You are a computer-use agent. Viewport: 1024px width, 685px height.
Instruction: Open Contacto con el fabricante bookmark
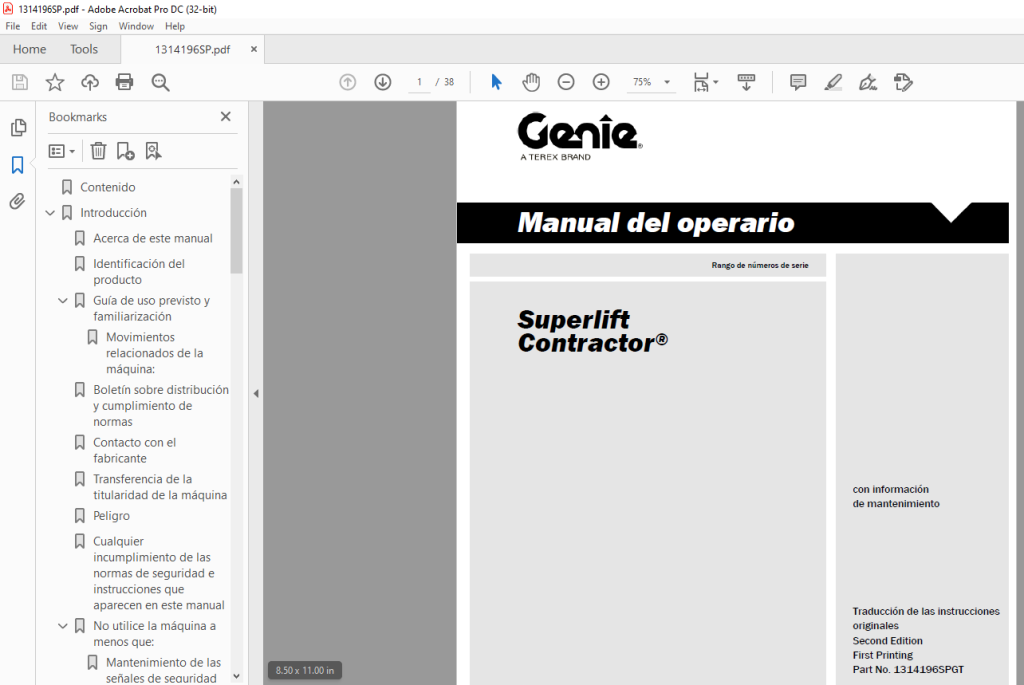click(x=135, y=451)
